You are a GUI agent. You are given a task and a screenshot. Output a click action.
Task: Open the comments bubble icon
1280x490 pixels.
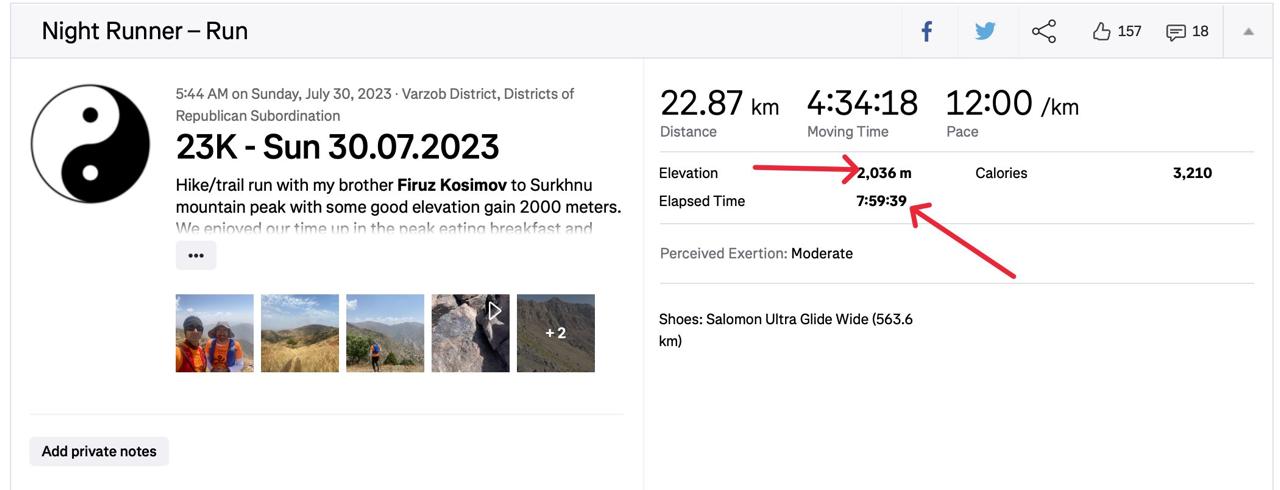tap(1176, 32)
